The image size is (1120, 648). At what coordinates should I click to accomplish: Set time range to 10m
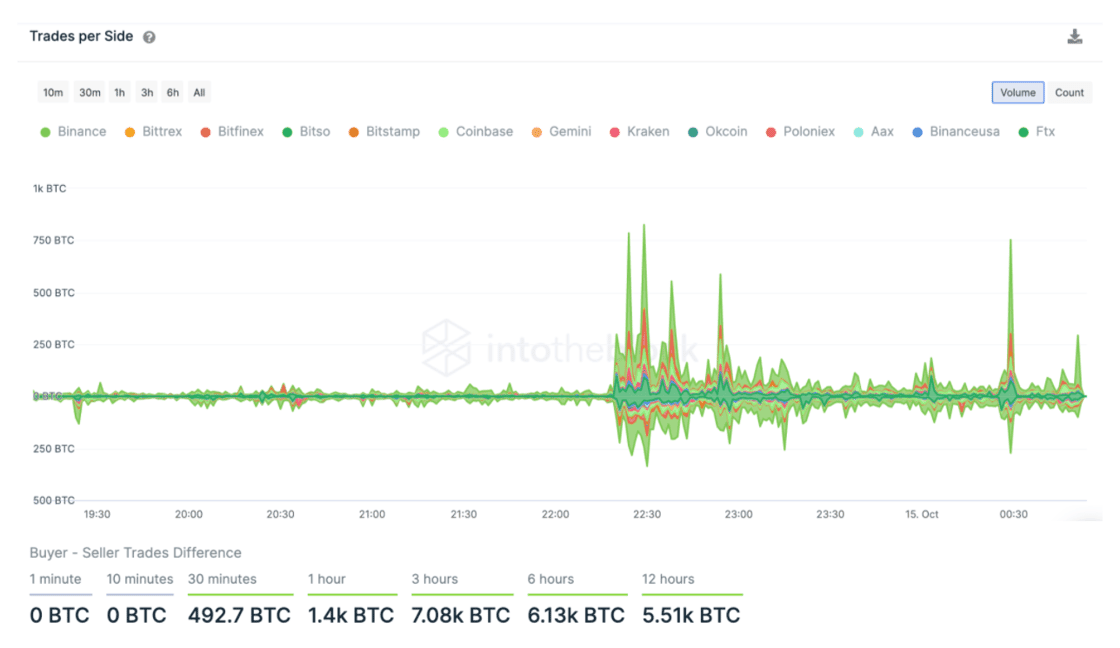pyautogui.click(x=53, y=92)
